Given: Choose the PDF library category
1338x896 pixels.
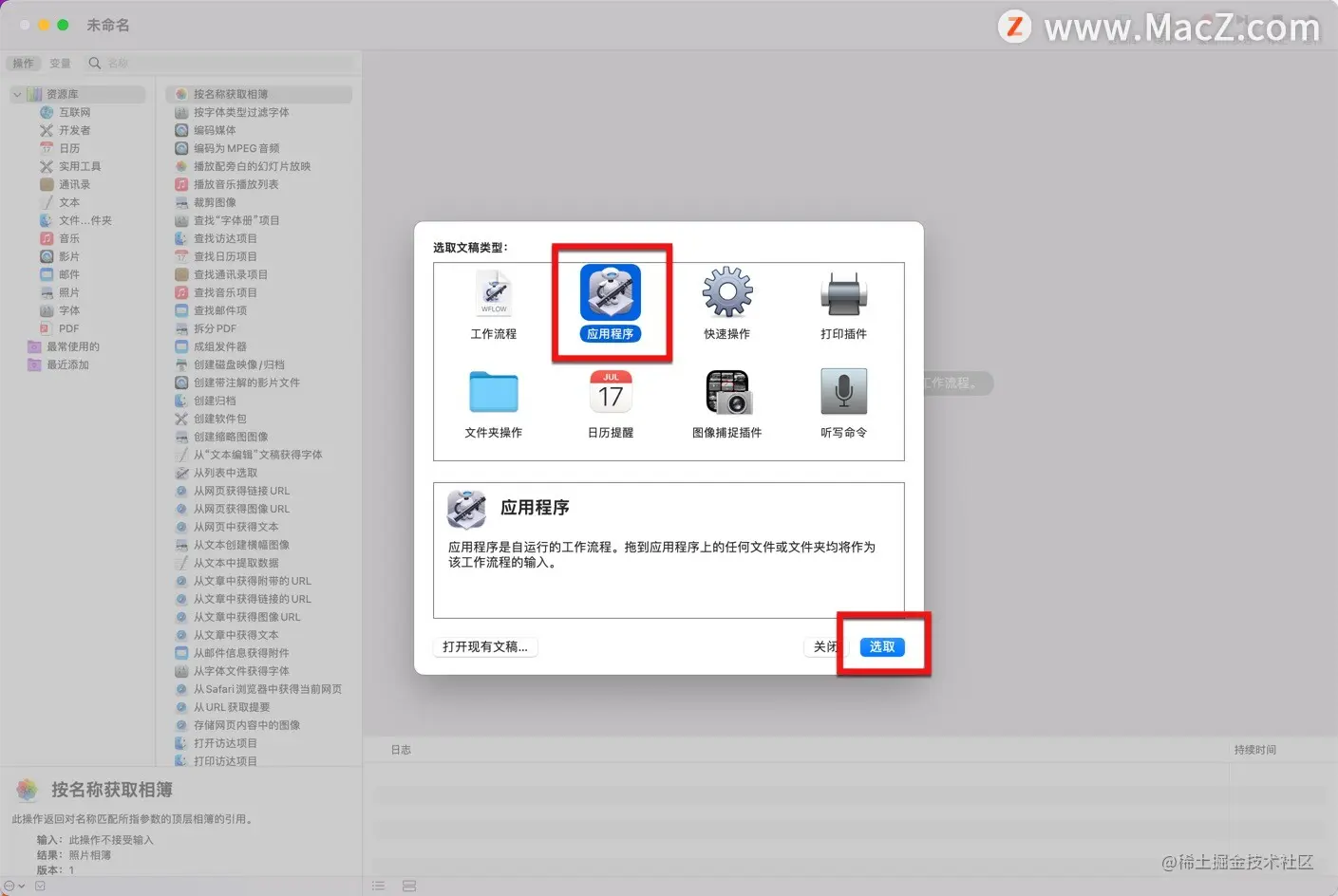Looking at the screenshot, I should point(68,328).
